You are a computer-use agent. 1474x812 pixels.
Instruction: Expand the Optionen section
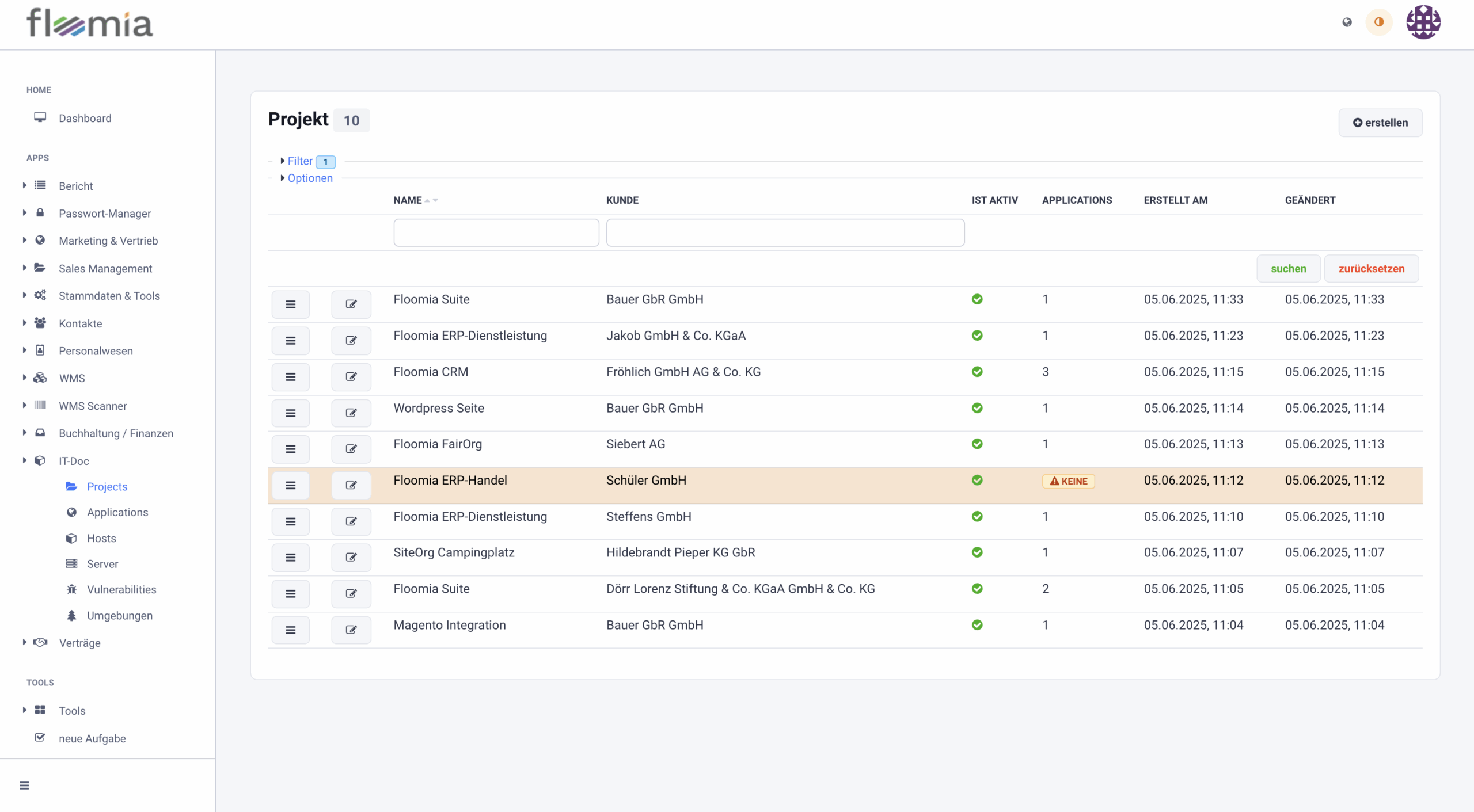310,178
